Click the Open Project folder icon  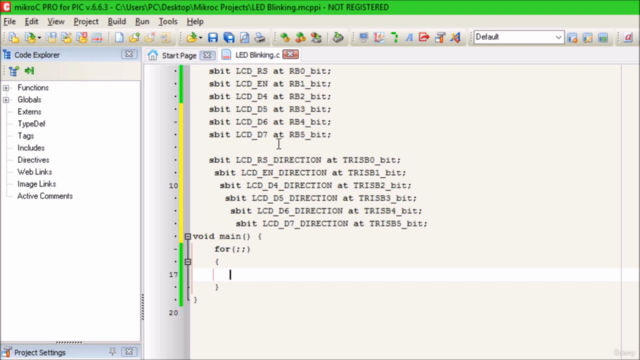[x=29, y=38]
